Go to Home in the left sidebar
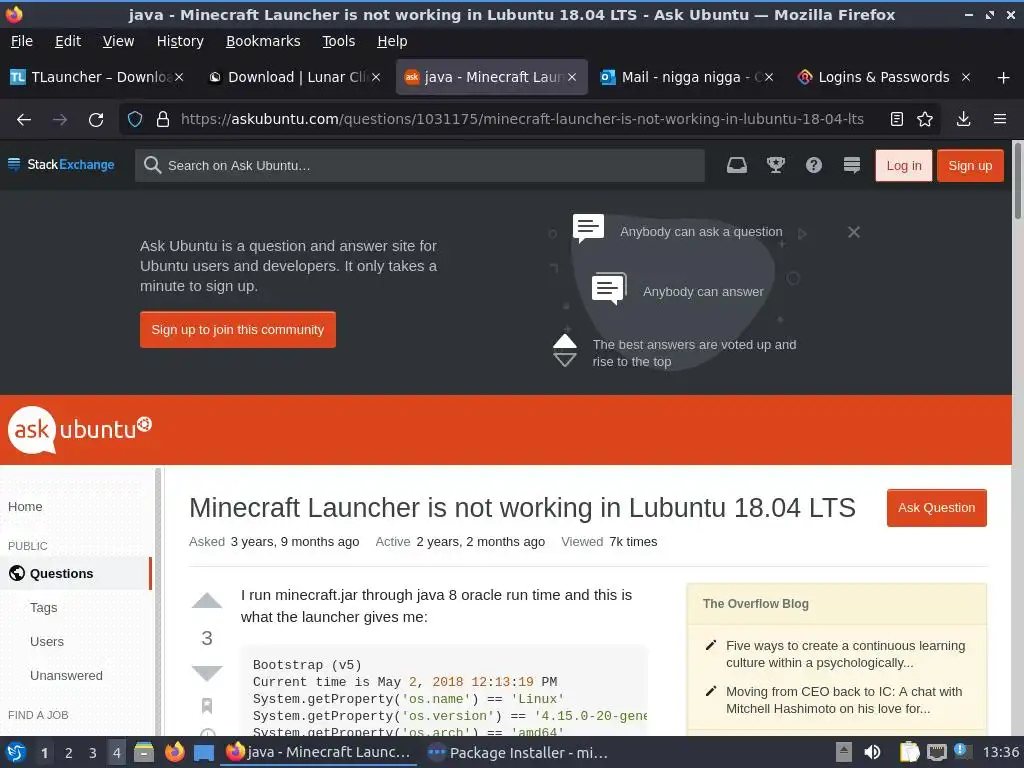Screen dimensions: 1024x768 [x=25, y=507]
